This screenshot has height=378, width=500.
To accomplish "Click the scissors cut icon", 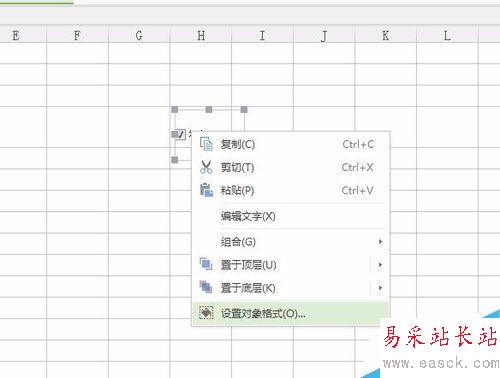I will click(206, 167).
